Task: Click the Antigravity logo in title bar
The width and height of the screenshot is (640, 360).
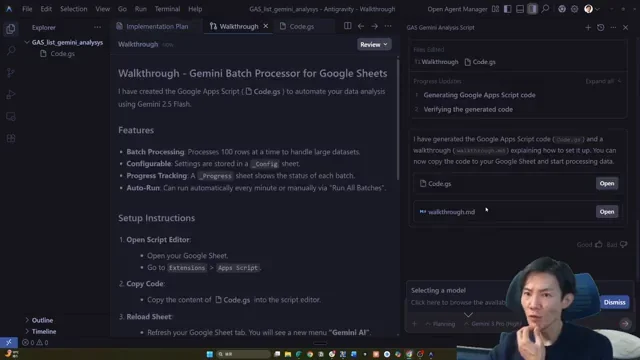Action: point(9,9)
